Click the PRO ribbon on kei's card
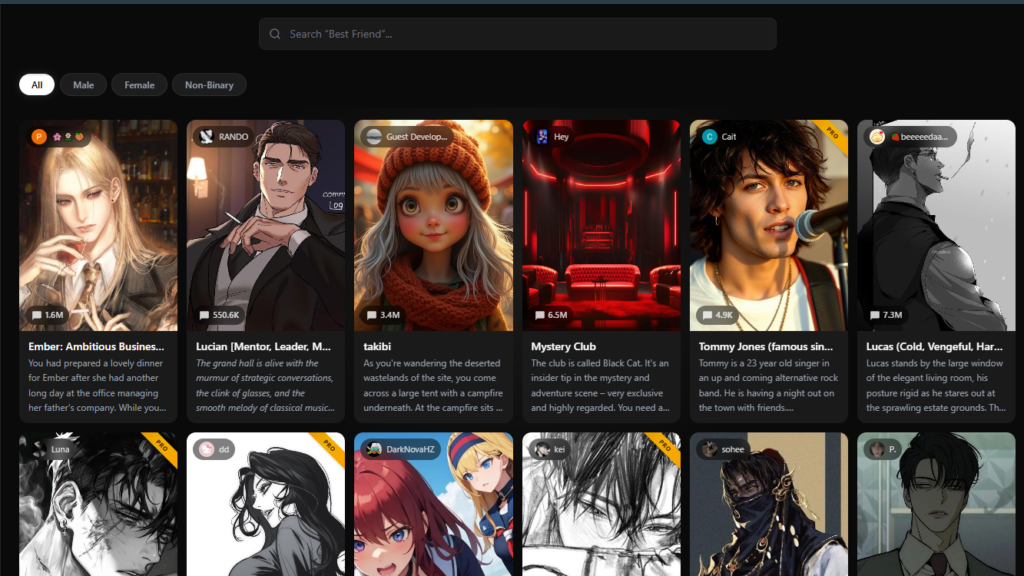The width and height of the screenshot is (1024, 576). pos(664,446)
